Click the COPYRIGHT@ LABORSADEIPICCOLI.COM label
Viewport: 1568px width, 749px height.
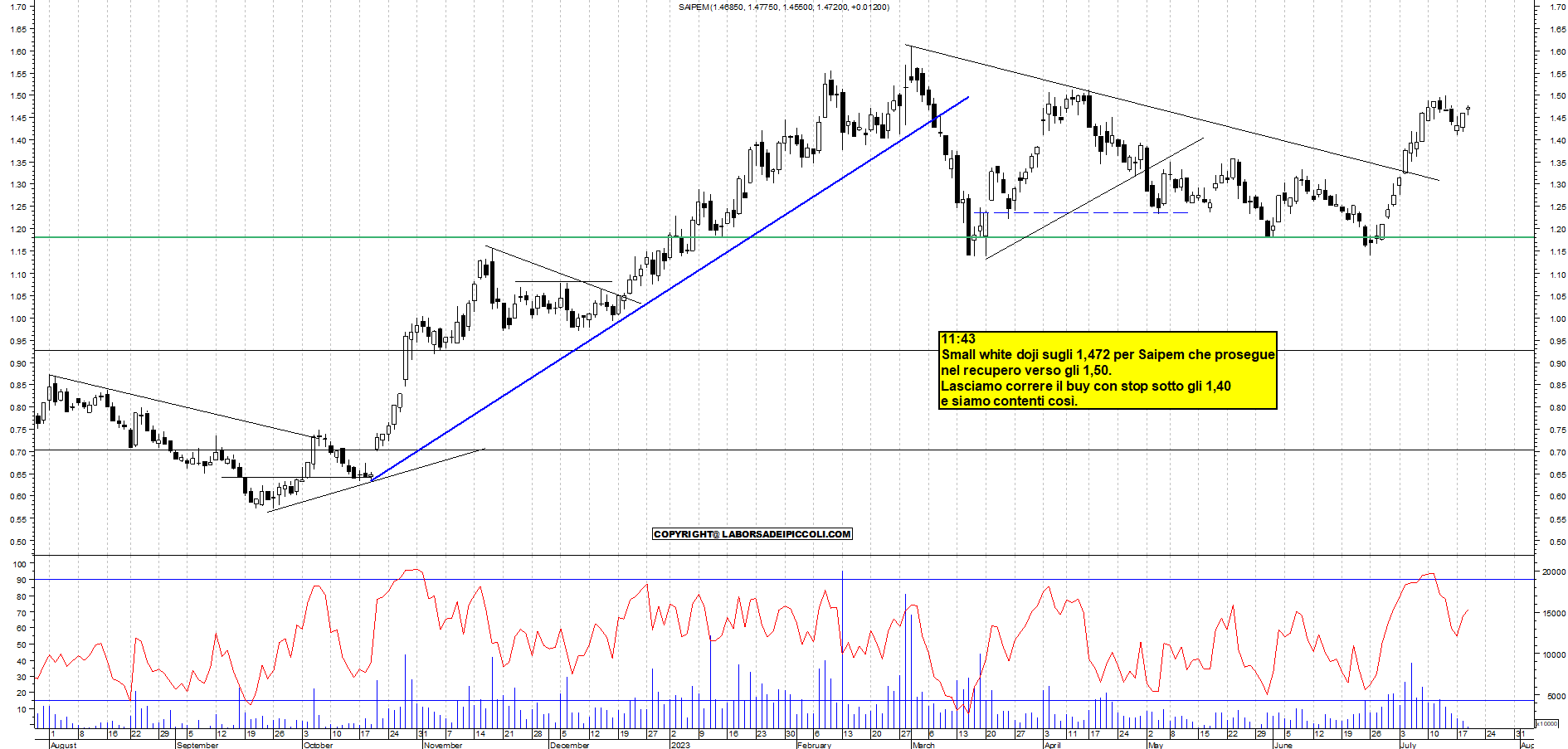click(x=752, y=534)
